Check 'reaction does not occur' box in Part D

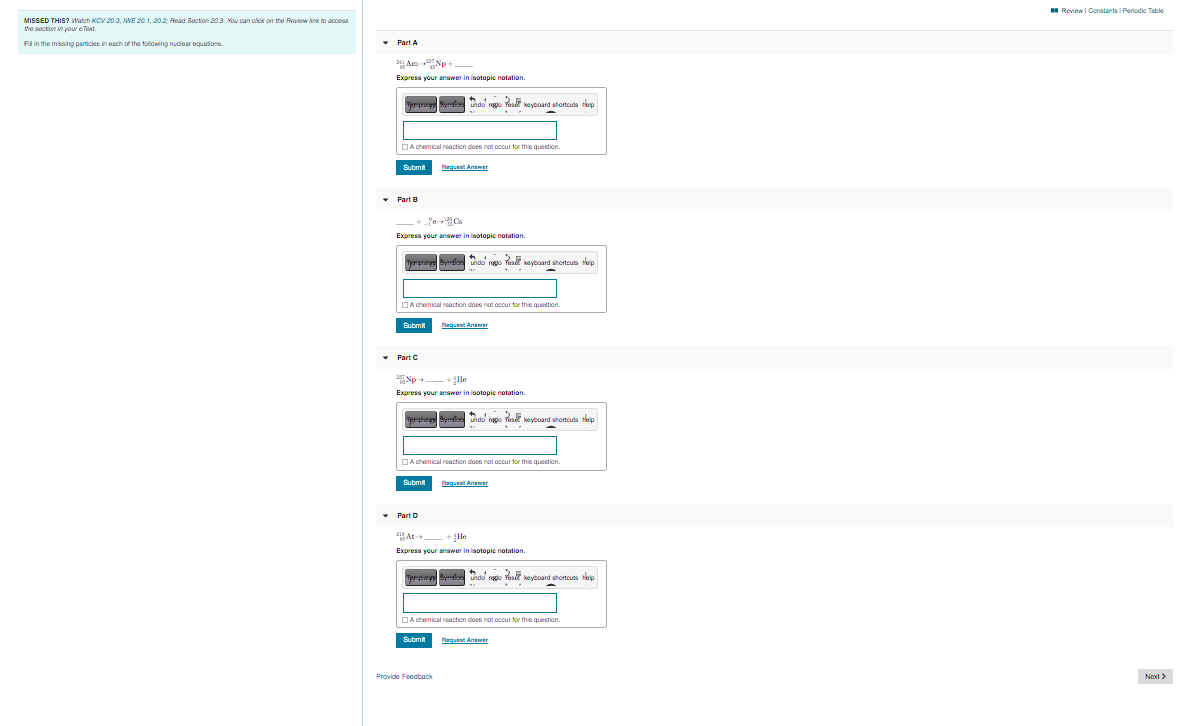[405, 620]
